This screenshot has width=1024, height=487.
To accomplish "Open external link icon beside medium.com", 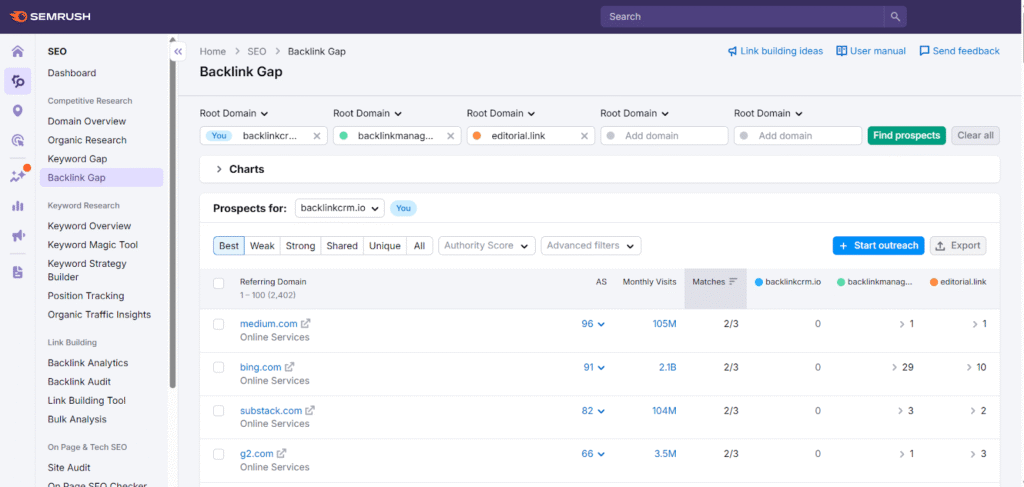I will pyautogui.click(x=306, y=324).
